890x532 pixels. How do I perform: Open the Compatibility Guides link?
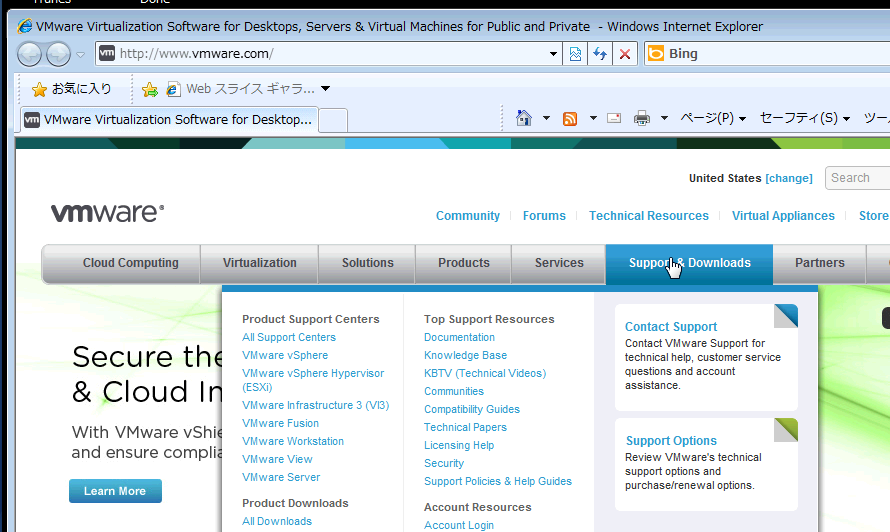point(472,409)
